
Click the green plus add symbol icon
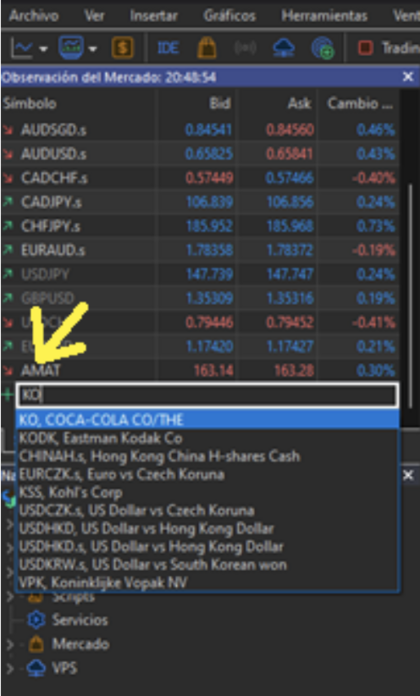coord(7,395)
